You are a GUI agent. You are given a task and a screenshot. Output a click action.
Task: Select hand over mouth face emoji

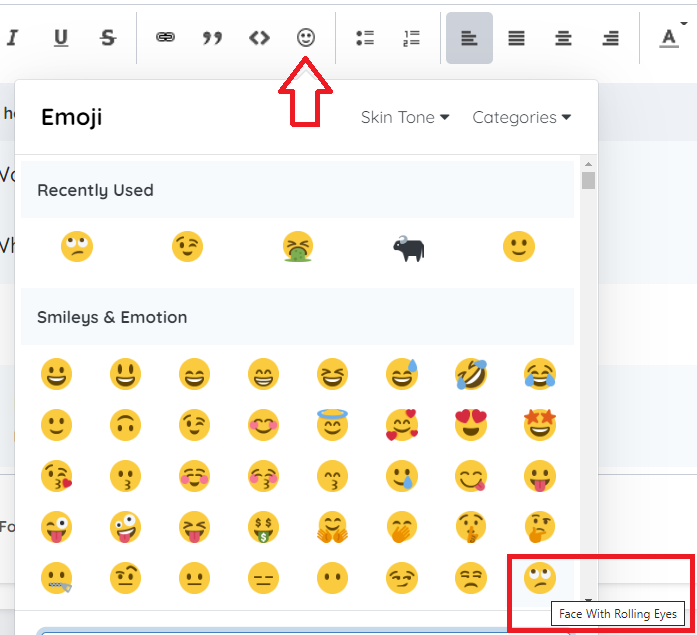tap(402, 527)
